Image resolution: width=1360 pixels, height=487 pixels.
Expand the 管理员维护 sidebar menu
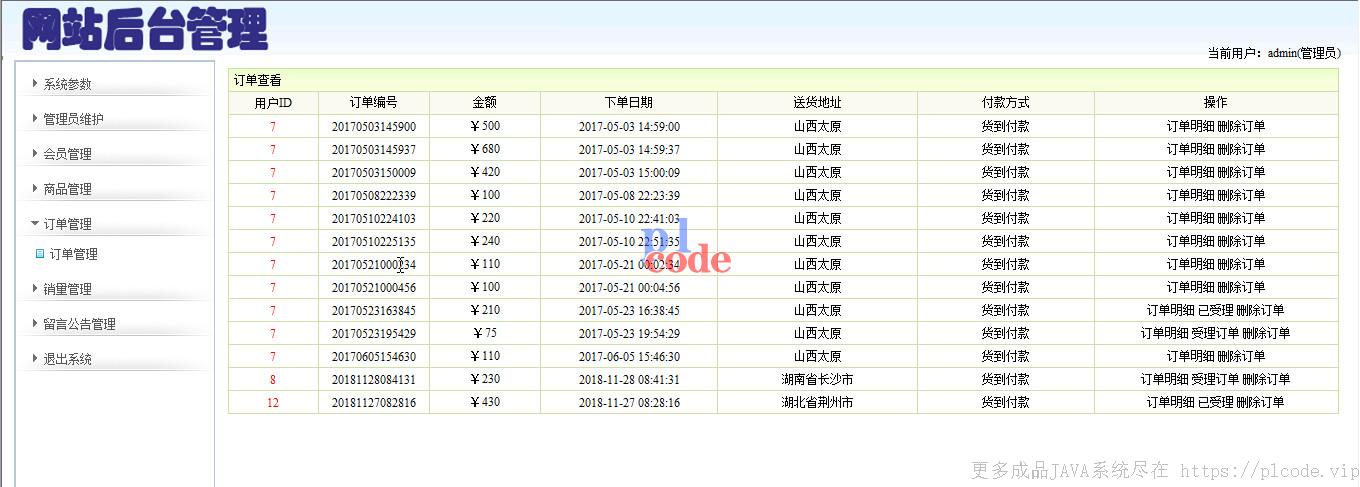click(73, 119)
